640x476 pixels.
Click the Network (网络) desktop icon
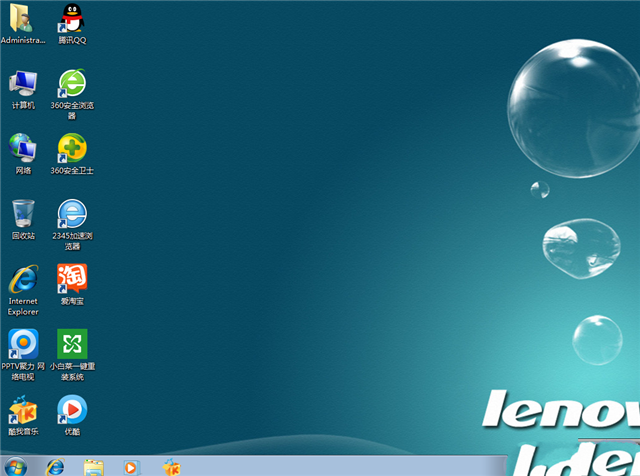point(23,148)
